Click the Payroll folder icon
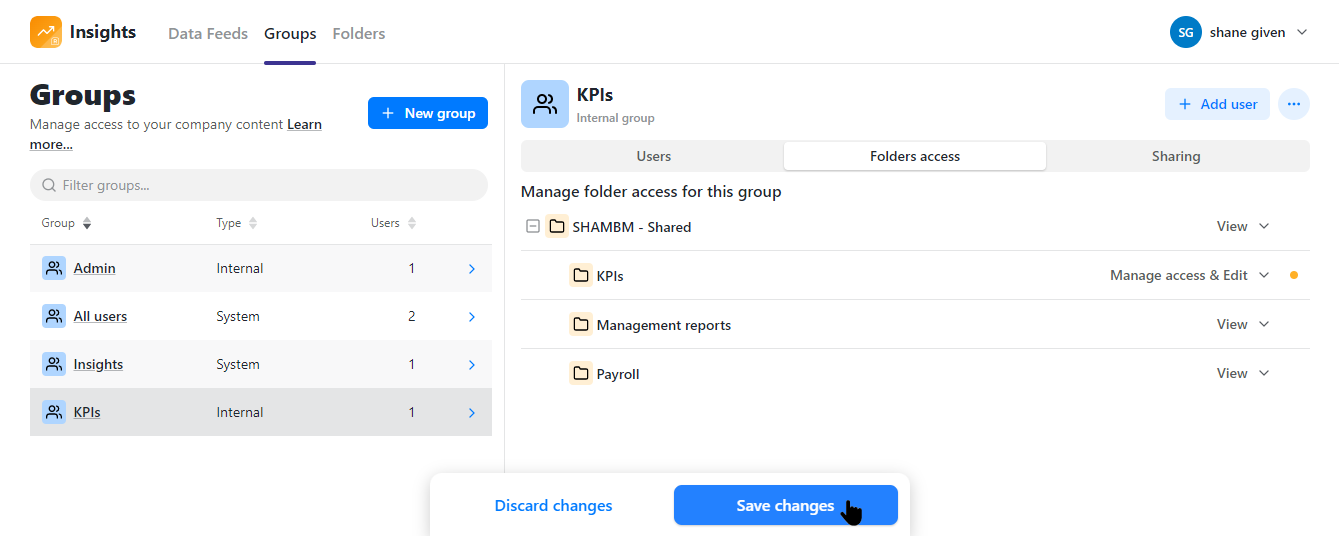1339x536 pixels. pyautogui.click(x=580, y=374)
